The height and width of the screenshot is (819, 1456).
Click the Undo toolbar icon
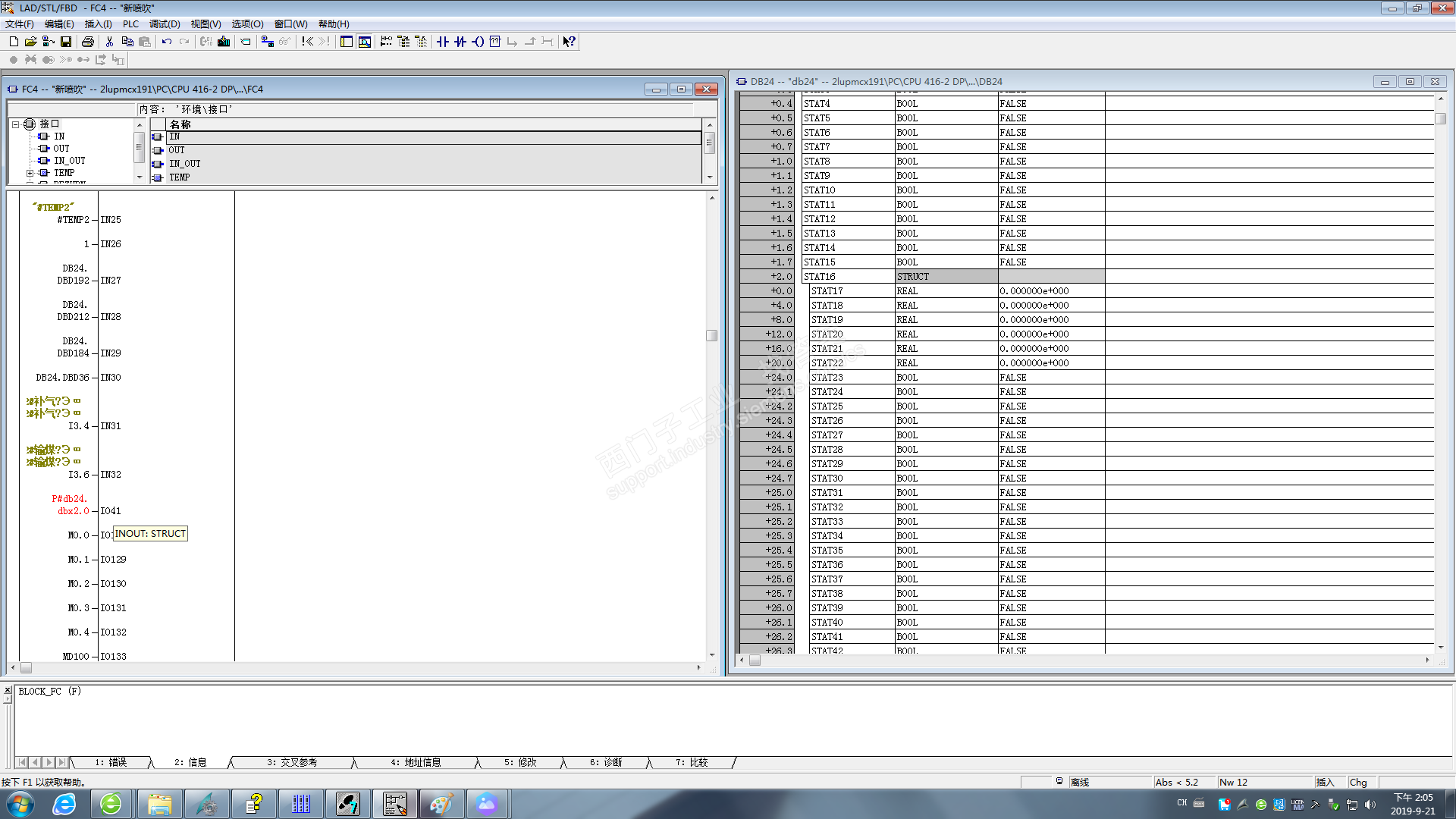(x=167, y=42)
